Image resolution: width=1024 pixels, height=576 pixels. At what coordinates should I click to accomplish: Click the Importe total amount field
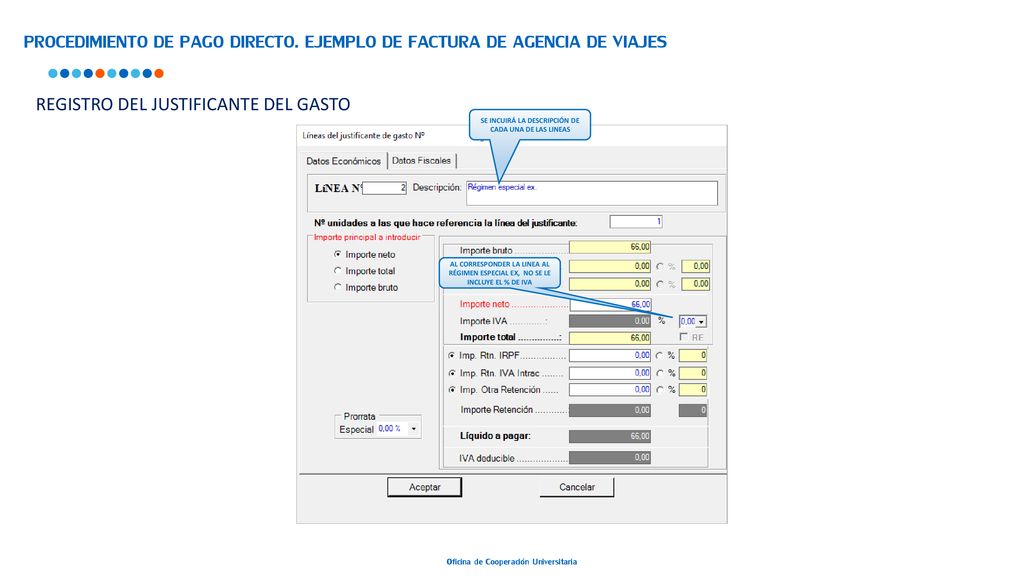coord(610,338)
